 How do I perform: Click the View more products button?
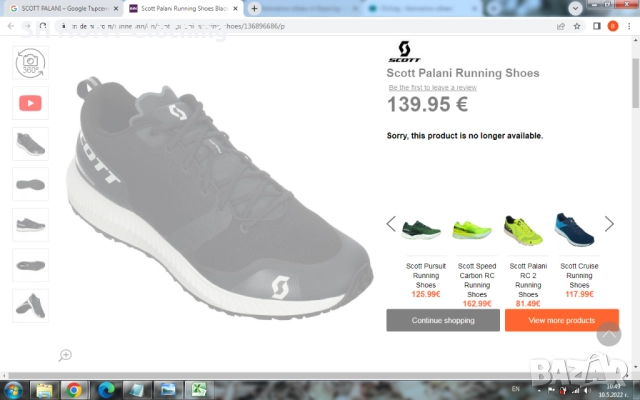(x=561, y=320)
